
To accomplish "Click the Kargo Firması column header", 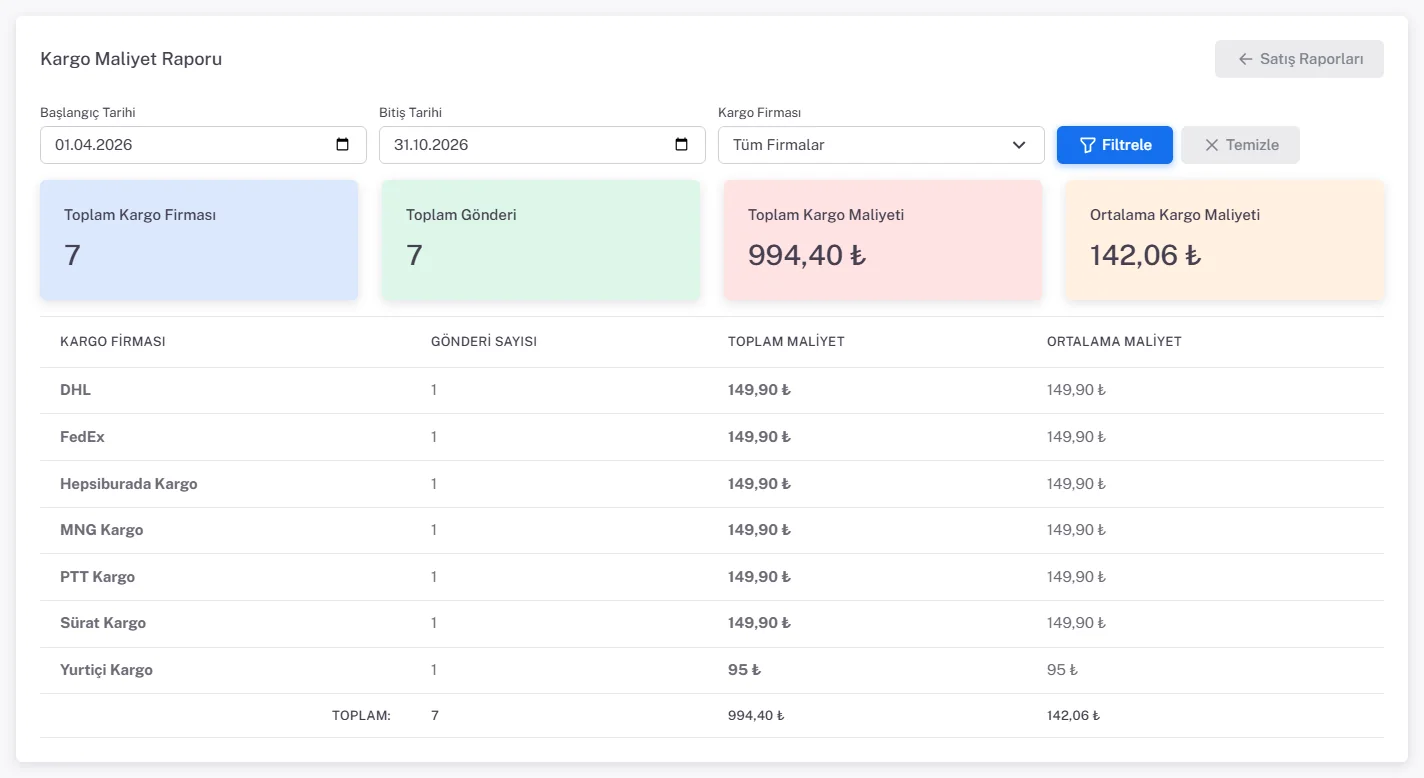I will pos(113,342).
